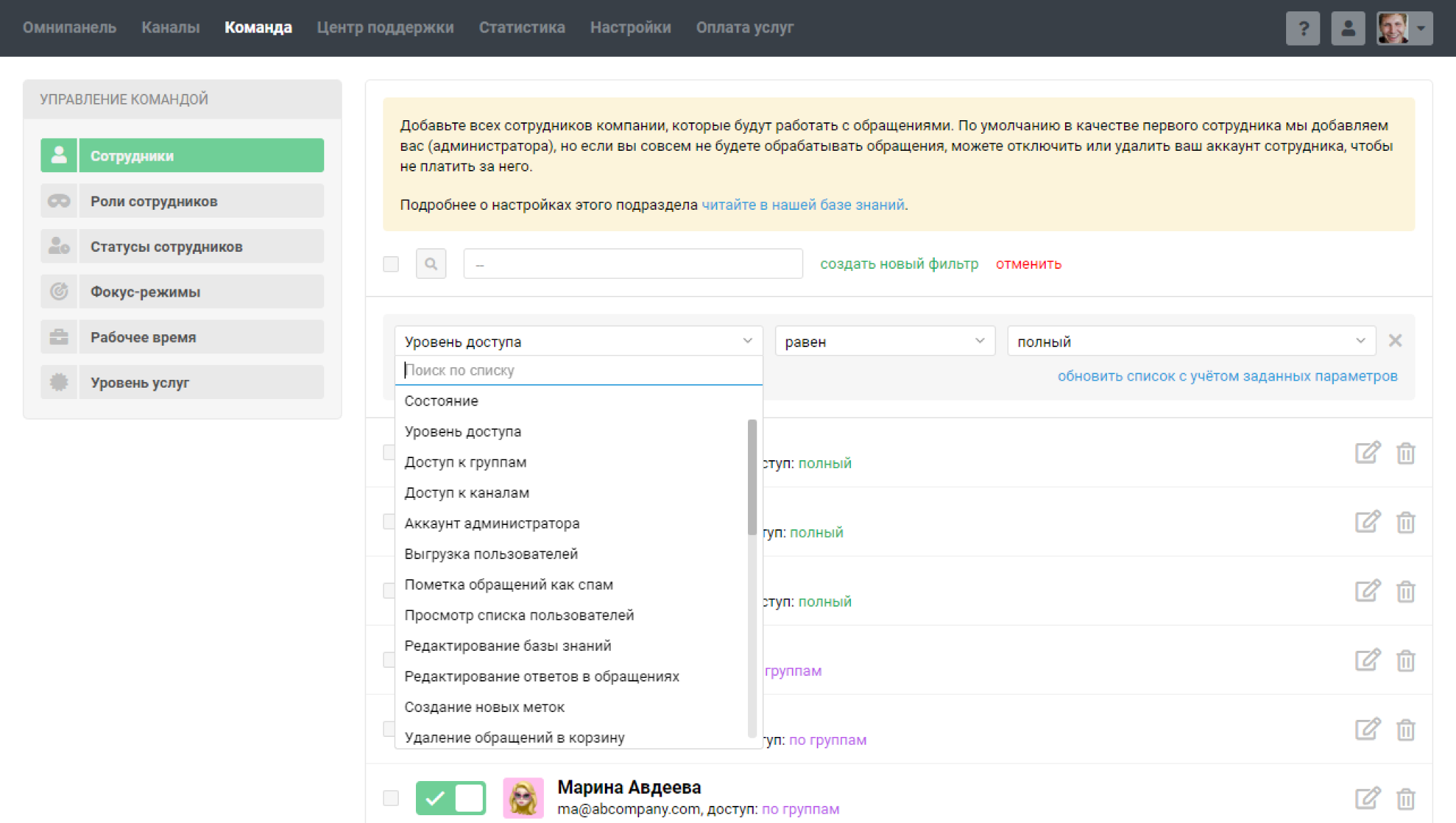Click the dropdown list scrollbar thumb

pos(752,477)
